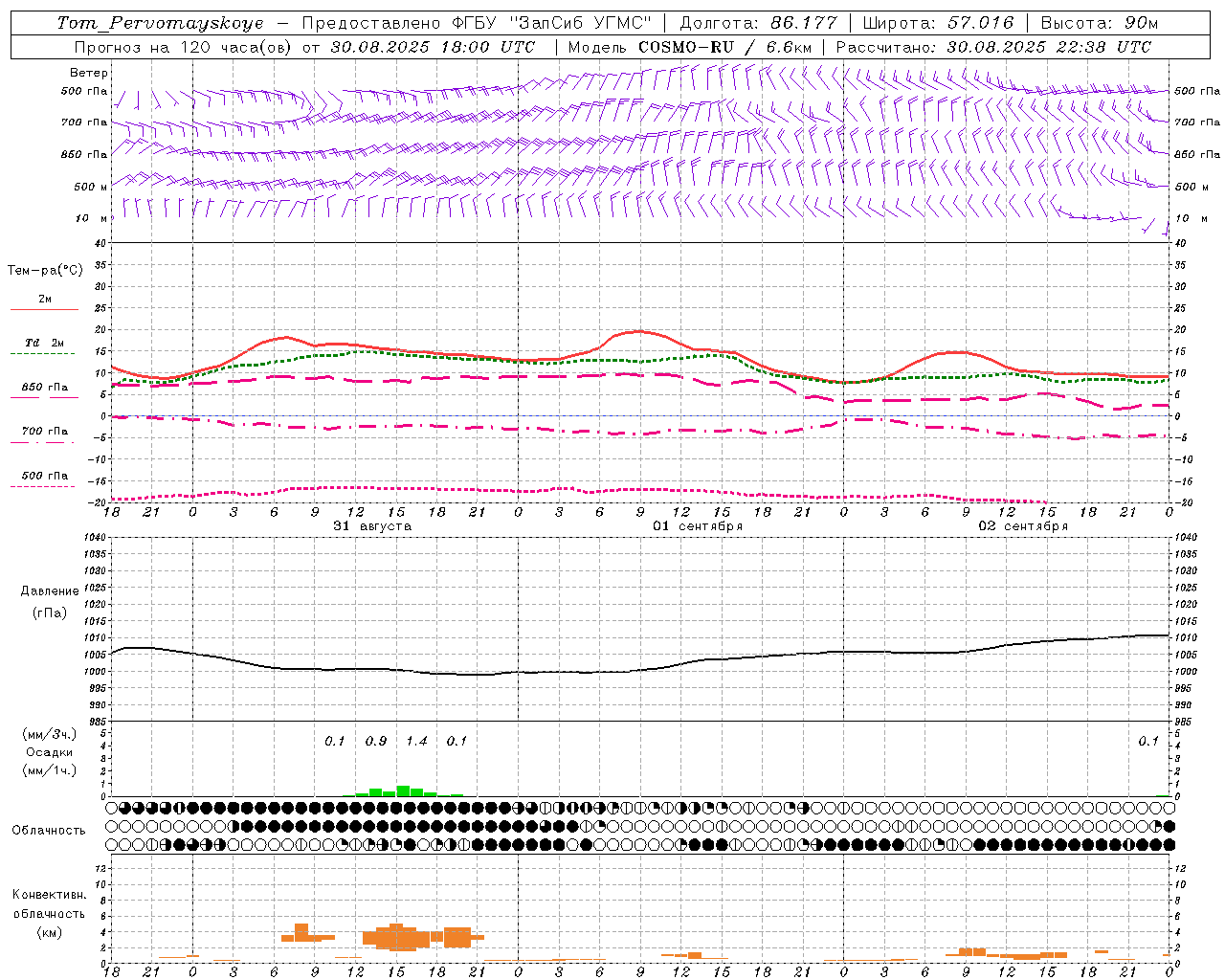Select the 0.9 precipitation value

376,741
